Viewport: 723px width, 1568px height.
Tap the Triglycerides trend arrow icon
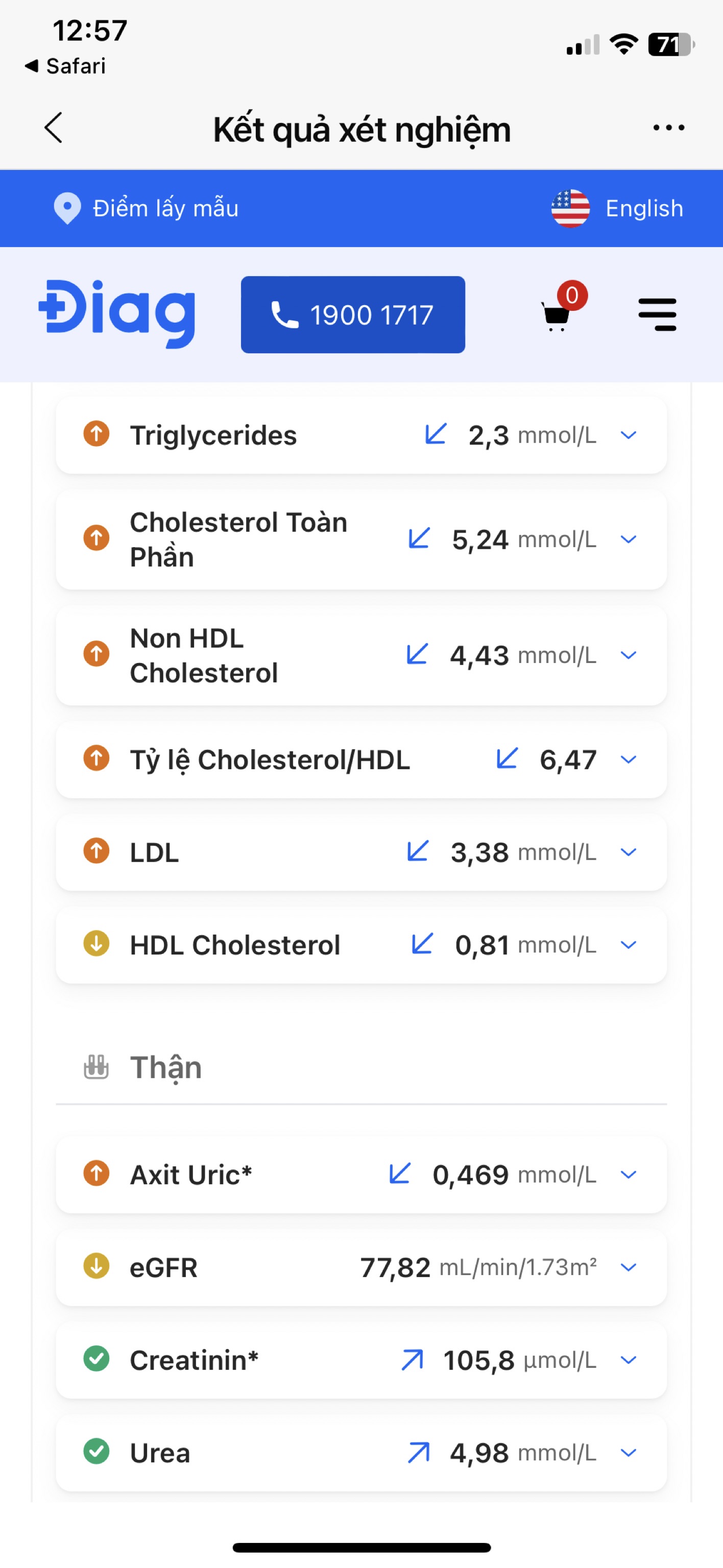[436, 434]
